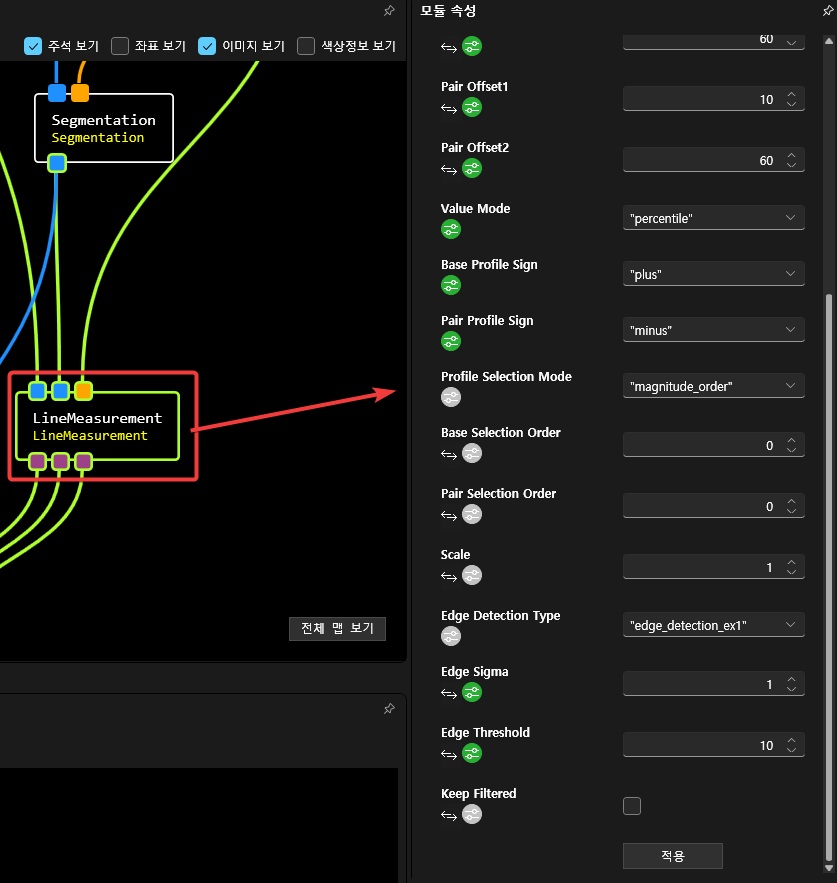Click blue output port of Segmentation node
This screenshot has width=837, height=883.
[57, 163]
